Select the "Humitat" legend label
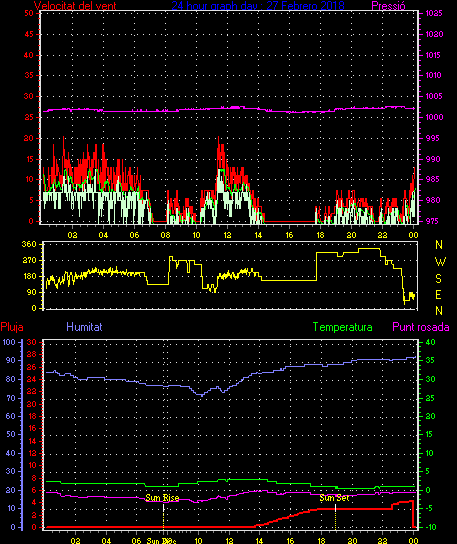 coord(84,327)
